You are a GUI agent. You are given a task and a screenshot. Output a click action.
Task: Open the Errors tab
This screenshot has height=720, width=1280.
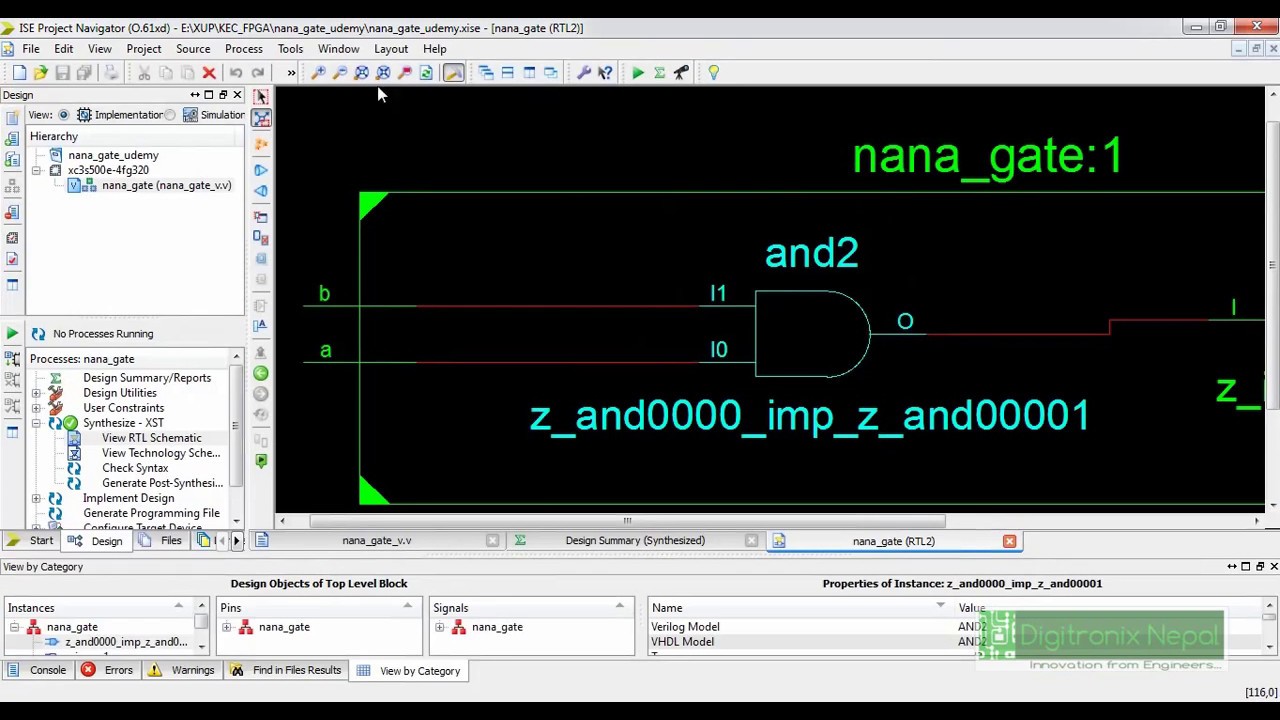[x=108, y=671]
